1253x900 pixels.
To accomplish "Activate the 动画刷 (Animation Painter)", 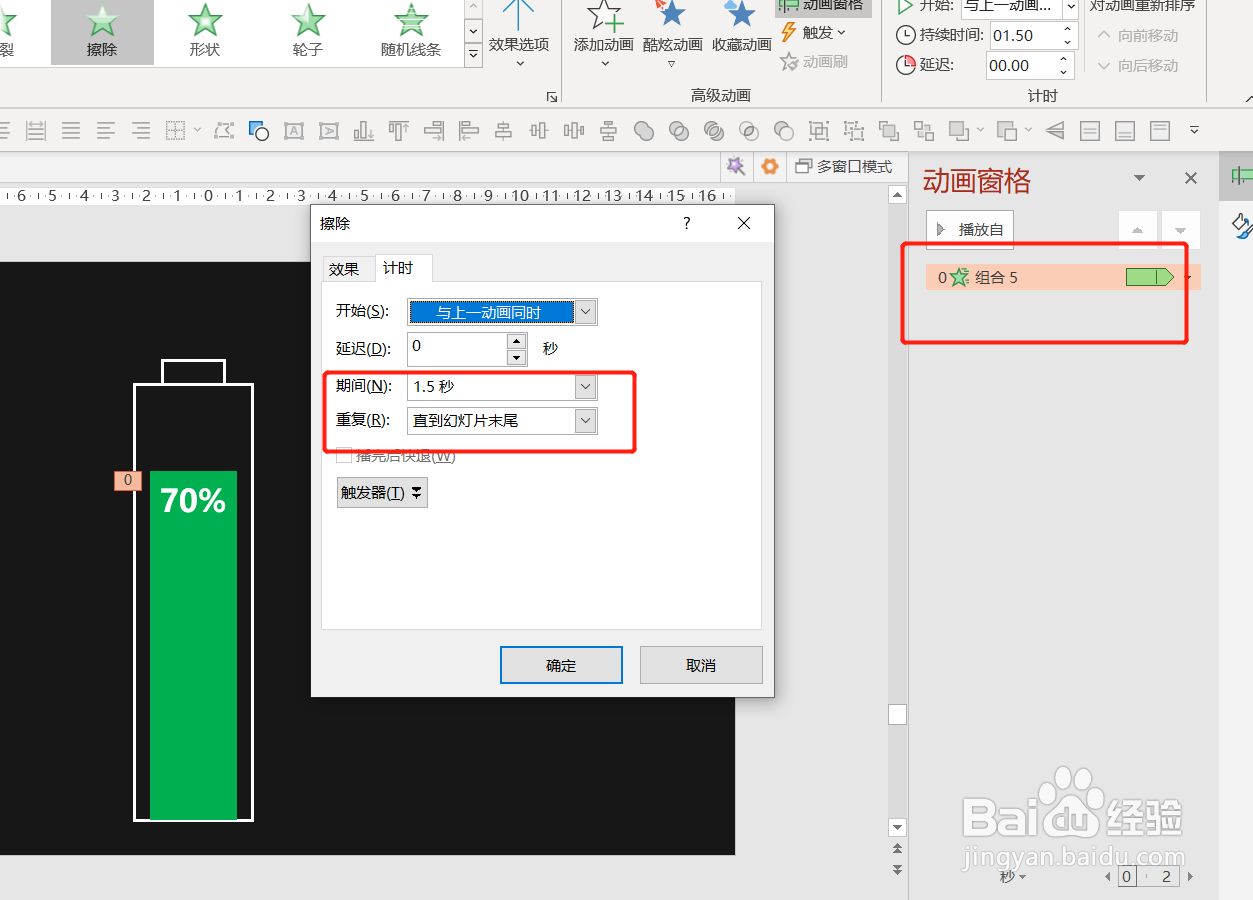I will click(815, 62).
